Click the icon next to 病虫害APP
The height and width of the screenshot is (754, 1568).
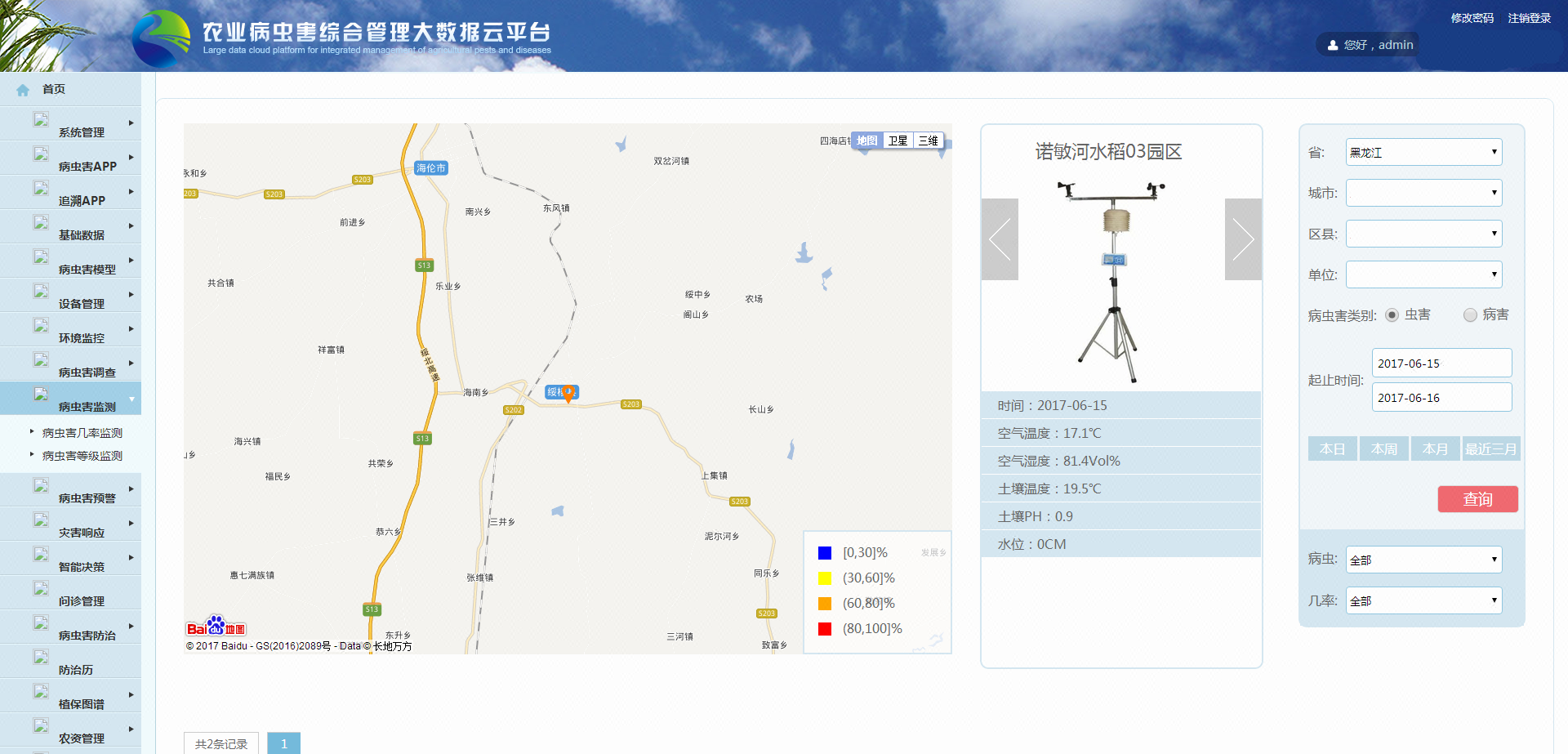(x=41, y=154)
